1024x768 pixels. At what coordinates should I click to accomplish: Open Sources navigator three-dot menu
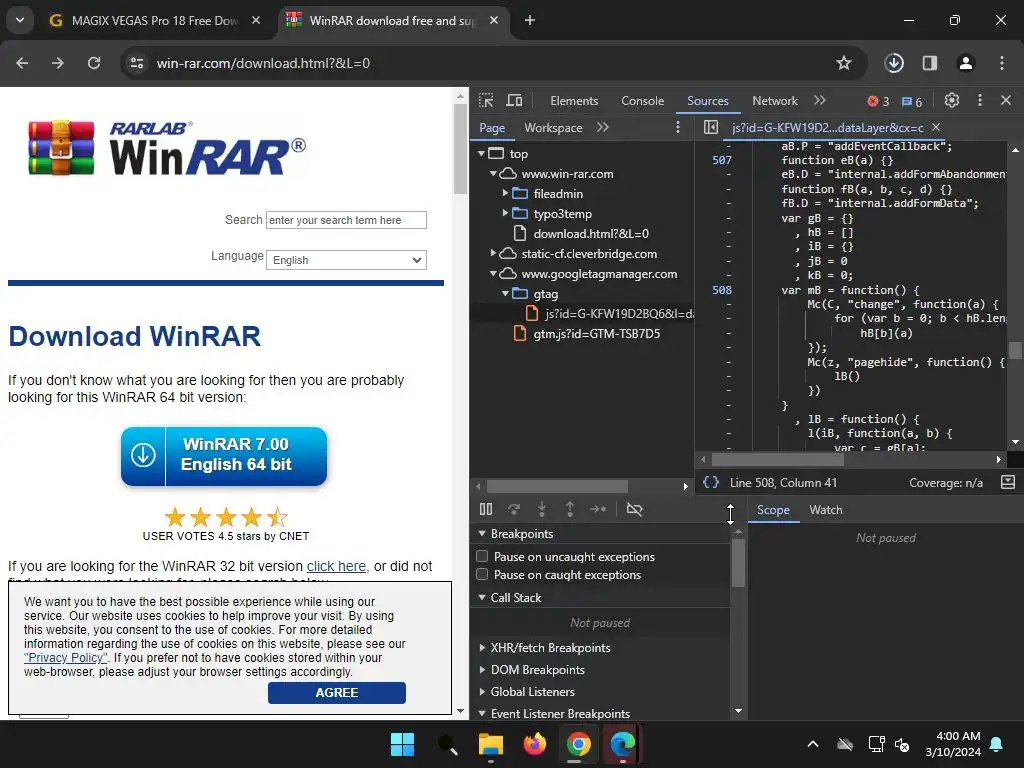click(x=678, y=127)
